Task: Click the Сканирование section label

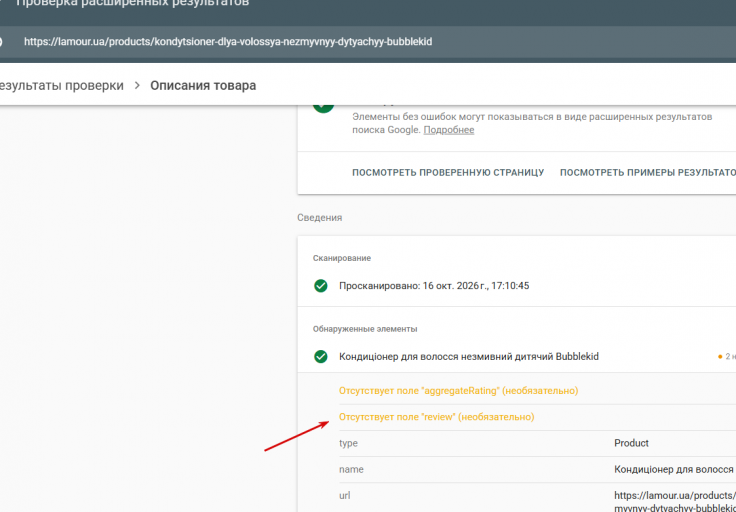Action: (x=342, y=258)
